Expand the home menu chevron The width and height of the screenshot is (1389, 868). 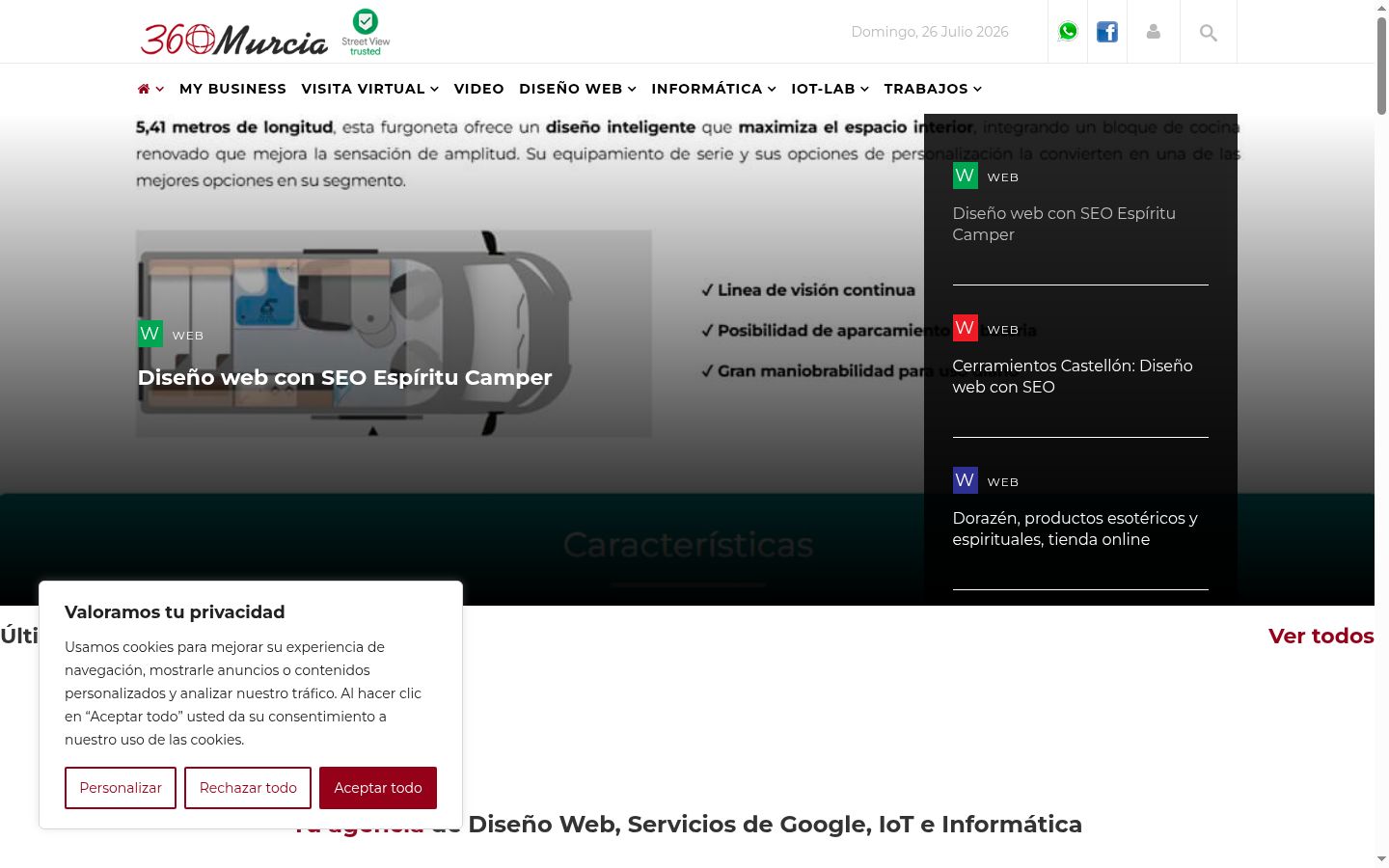coord(159,89)
